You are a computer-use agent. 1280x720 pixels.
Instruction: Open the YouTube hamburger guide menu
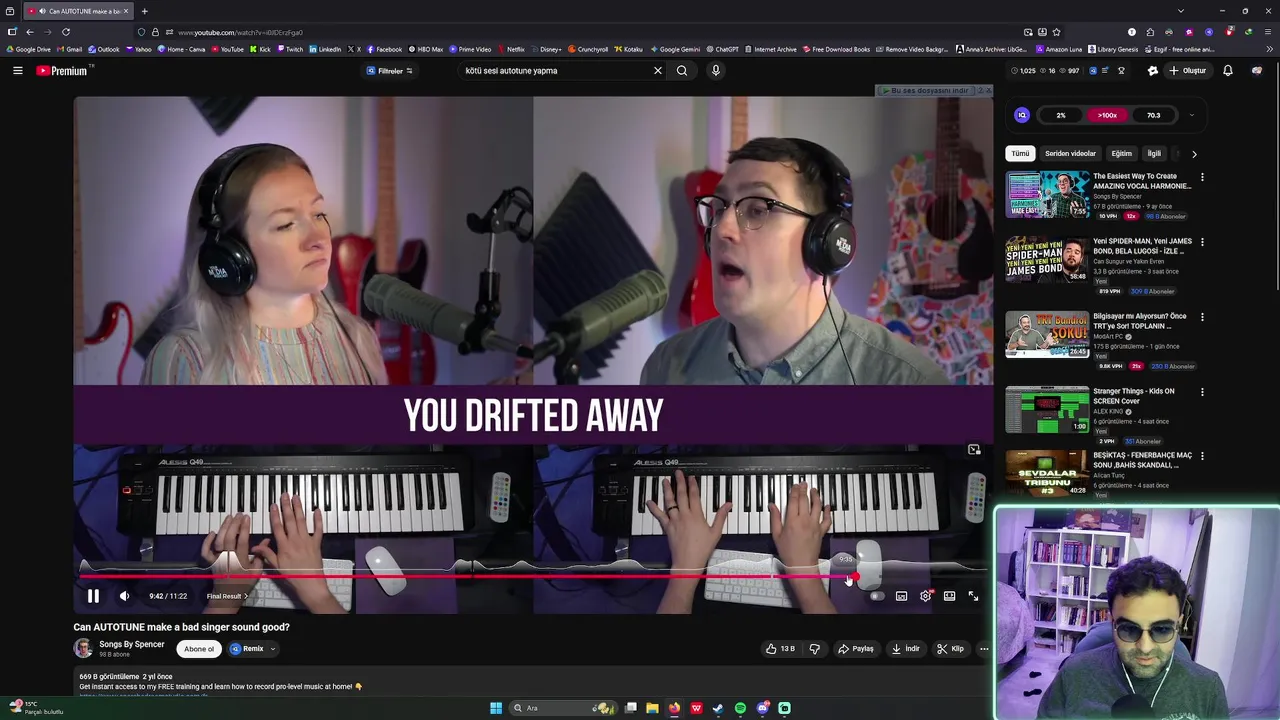pyautogui.click(x=17, y=70)
